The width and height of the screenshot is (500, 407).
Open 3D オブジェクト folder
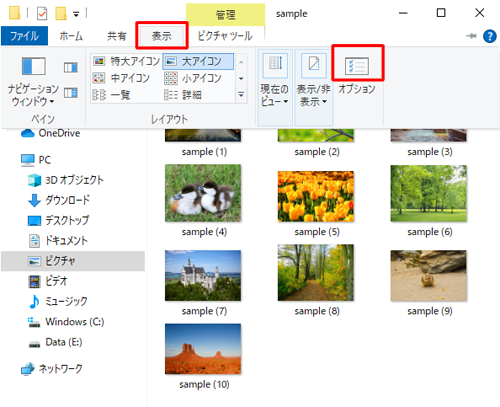tap(65, 180)
